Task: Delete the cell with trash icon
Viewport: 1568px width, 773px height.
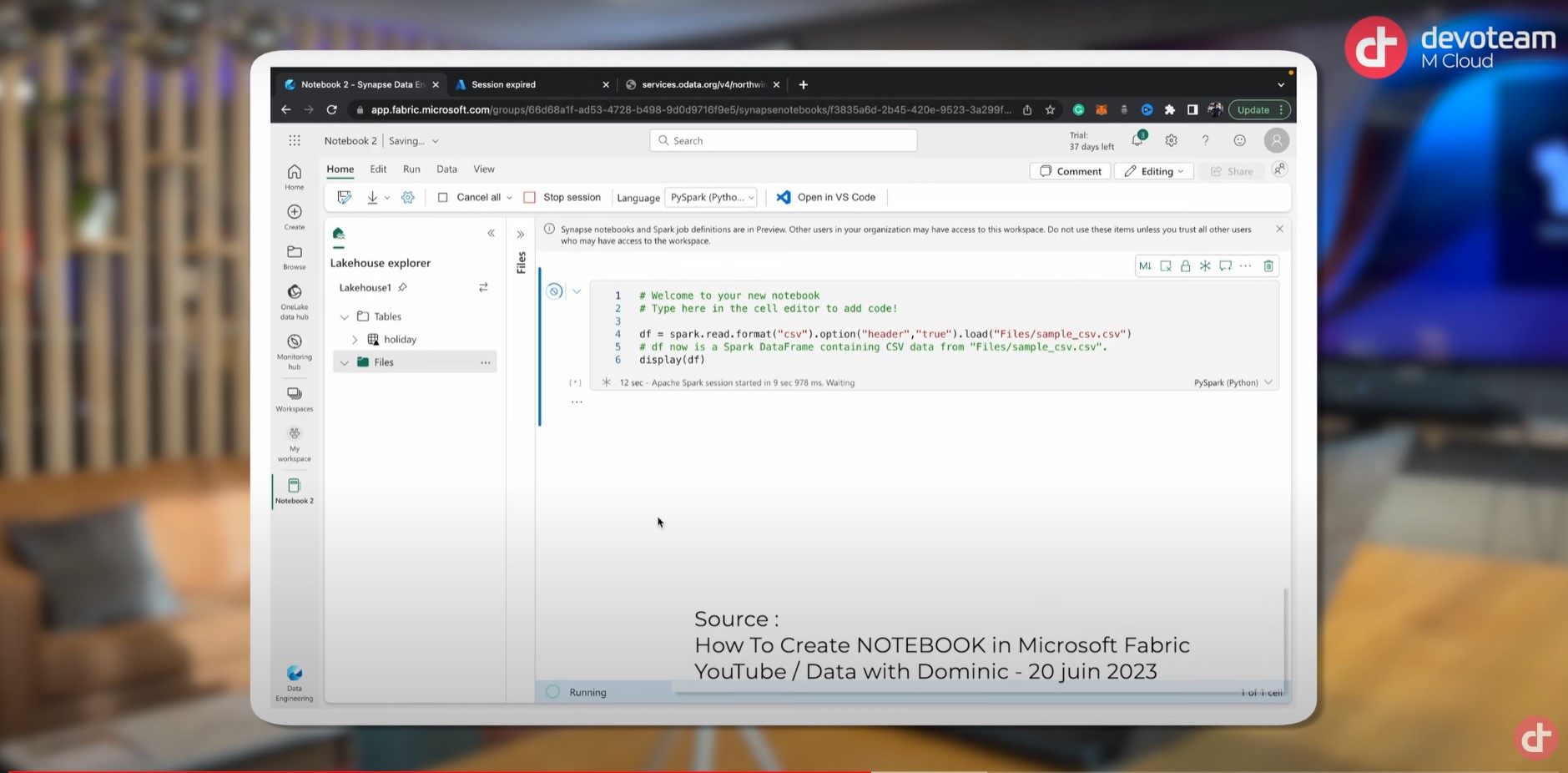Action: [x=1268, y=266]
